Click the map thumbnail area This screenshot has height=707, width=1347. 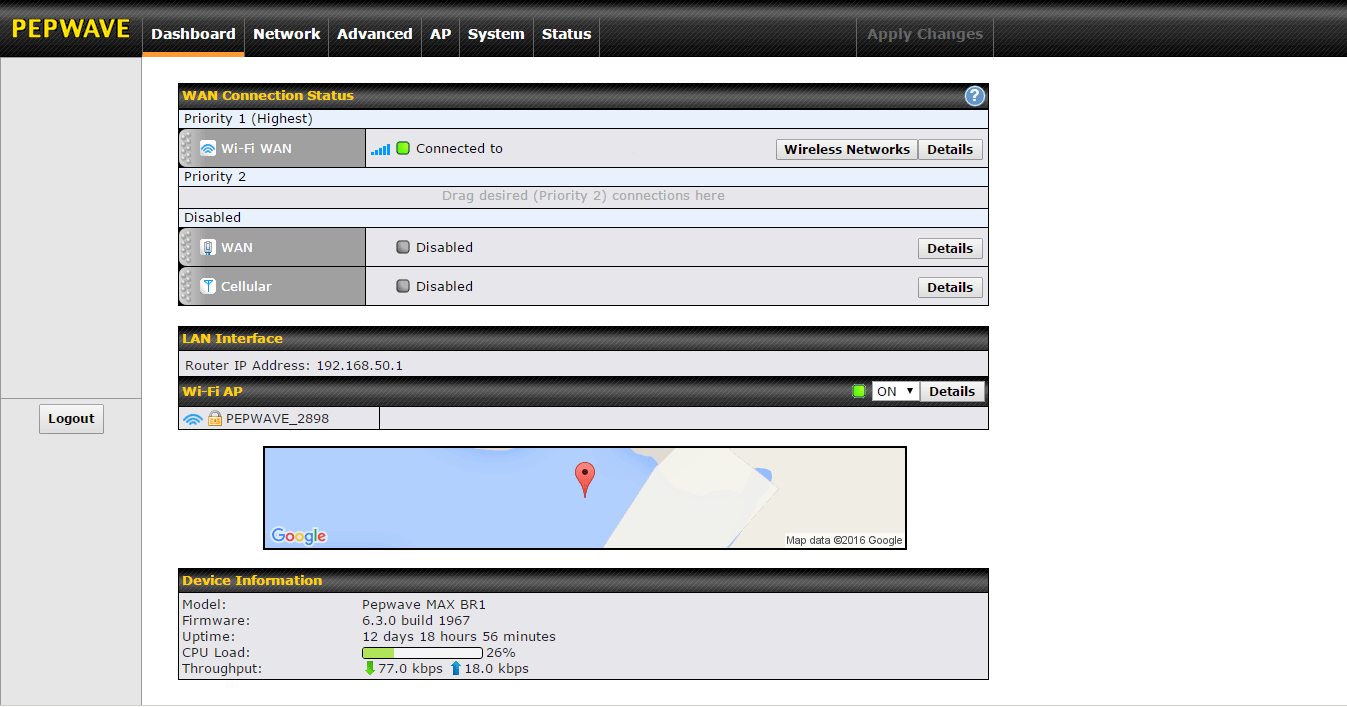point(585,498)
